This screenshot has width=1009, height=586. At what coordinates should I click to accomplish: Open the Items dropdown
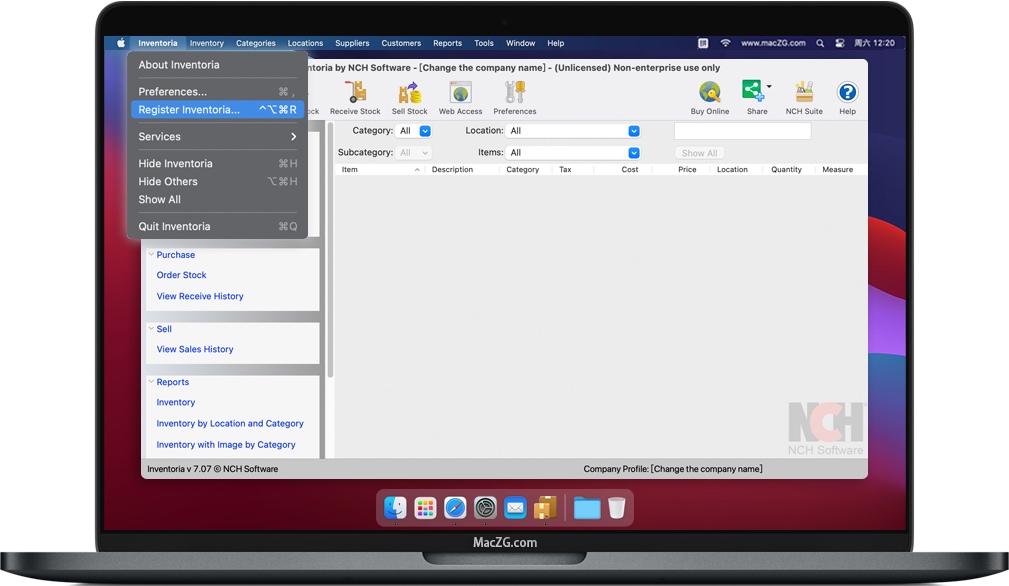point(573,153)
